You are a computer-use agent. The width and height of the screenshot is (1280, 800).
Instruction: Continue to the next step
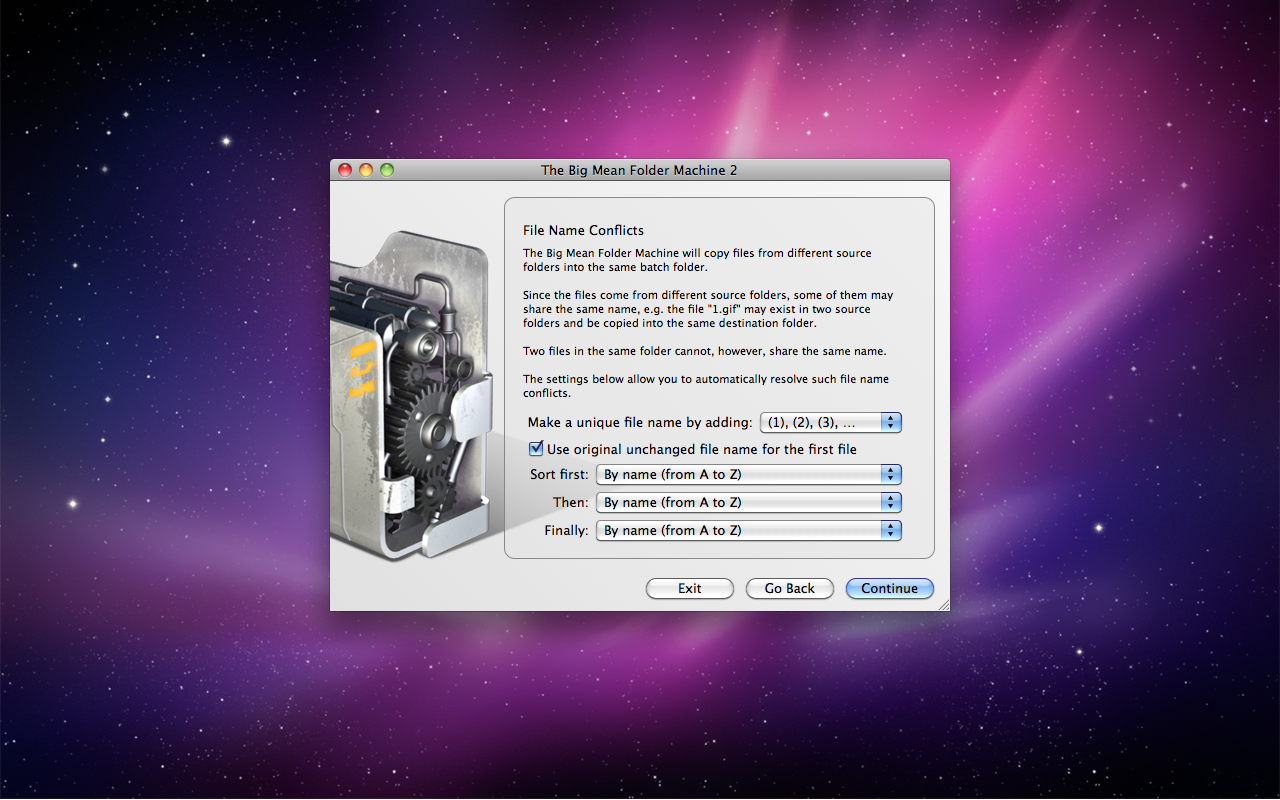coord(890,588)
